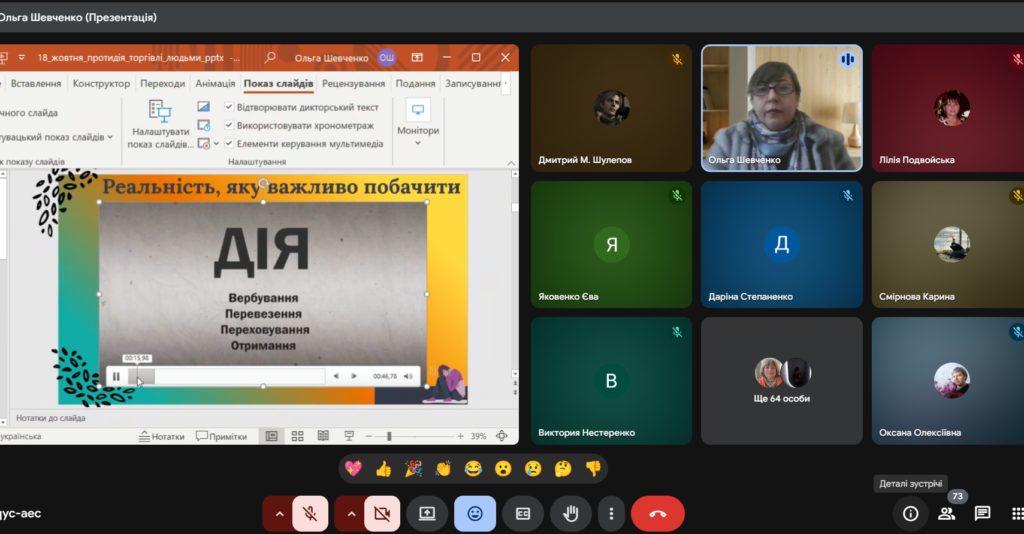Screen dimensions: 1024x534
Task: Open the Рецензування ribbon tab
Action: pos(353,84)
